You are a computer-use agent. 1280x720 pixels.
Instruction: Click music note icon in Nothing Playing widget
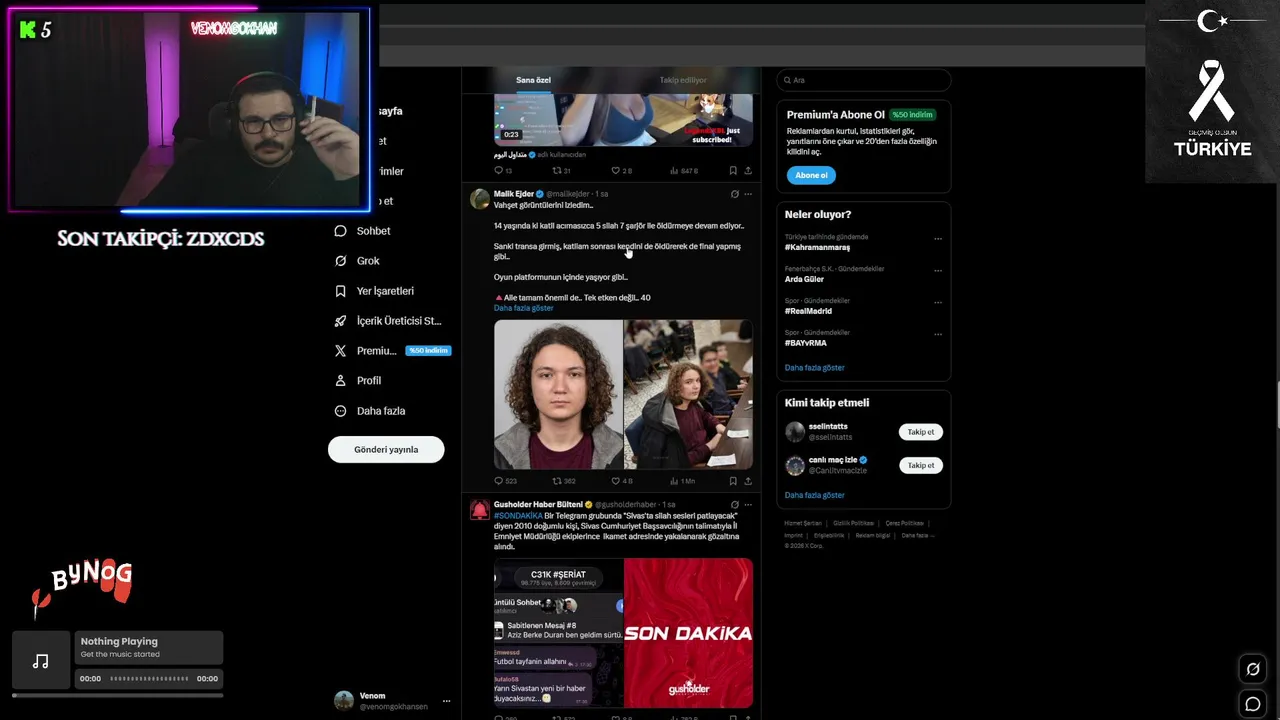click(x=41, y=661)
